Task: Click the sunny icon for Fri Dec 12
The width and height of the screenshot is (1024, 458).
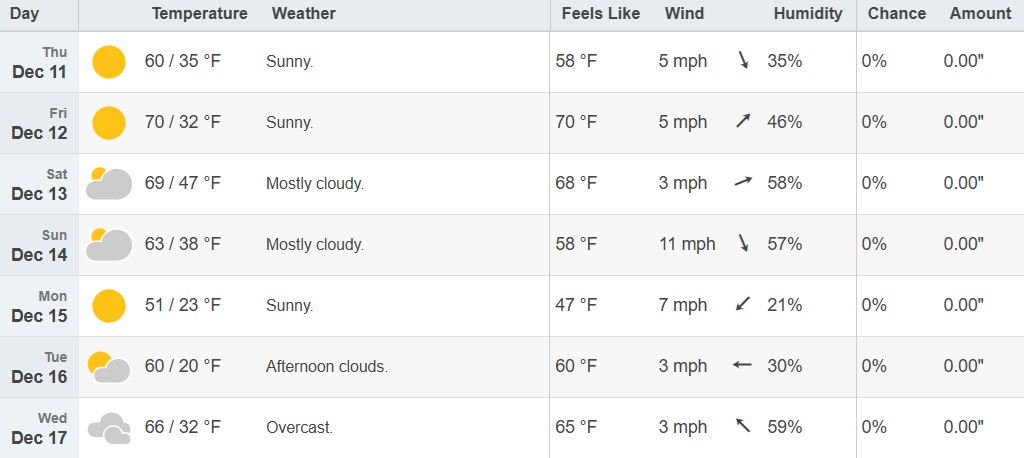Action: pyautogui.click(x=109, y=123)
